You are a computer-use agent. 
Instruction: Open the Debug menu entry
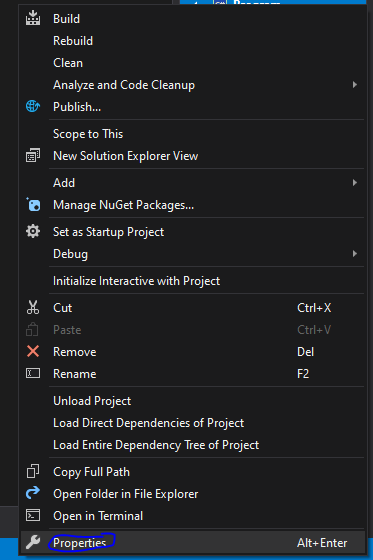pos(192,254)
